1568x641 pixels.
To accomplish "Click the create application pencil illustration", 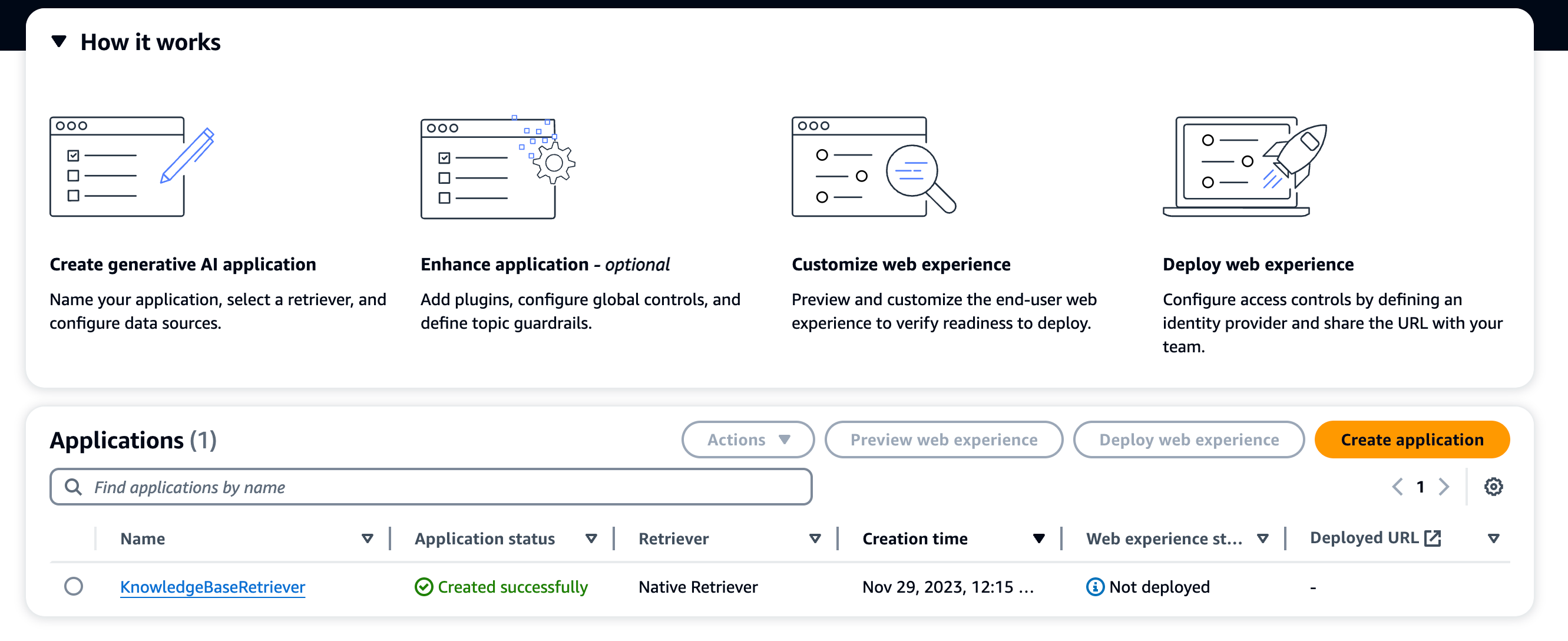I will [x=132, y=166].
